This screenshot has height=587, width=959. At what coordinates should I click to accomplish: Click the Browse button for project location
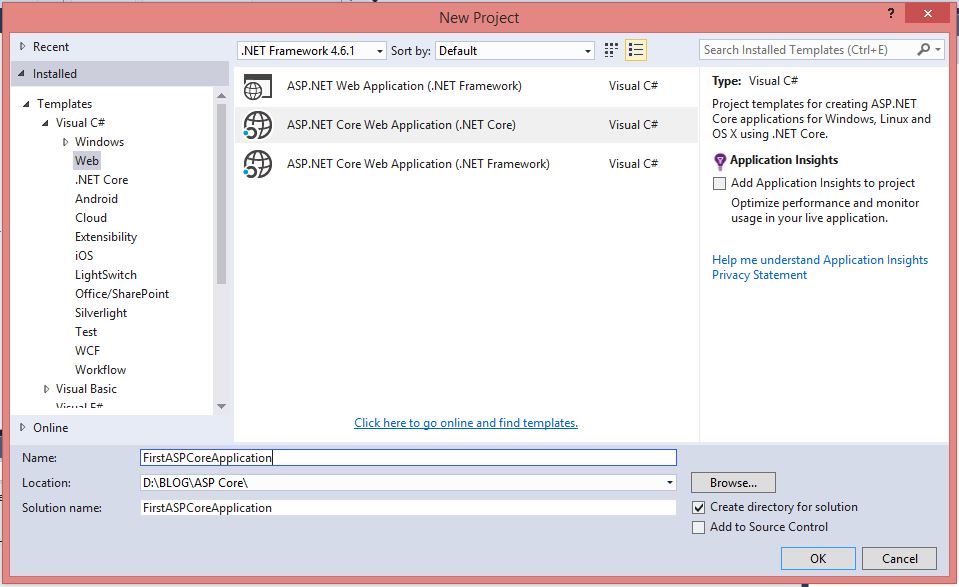[x=732, y=482]
